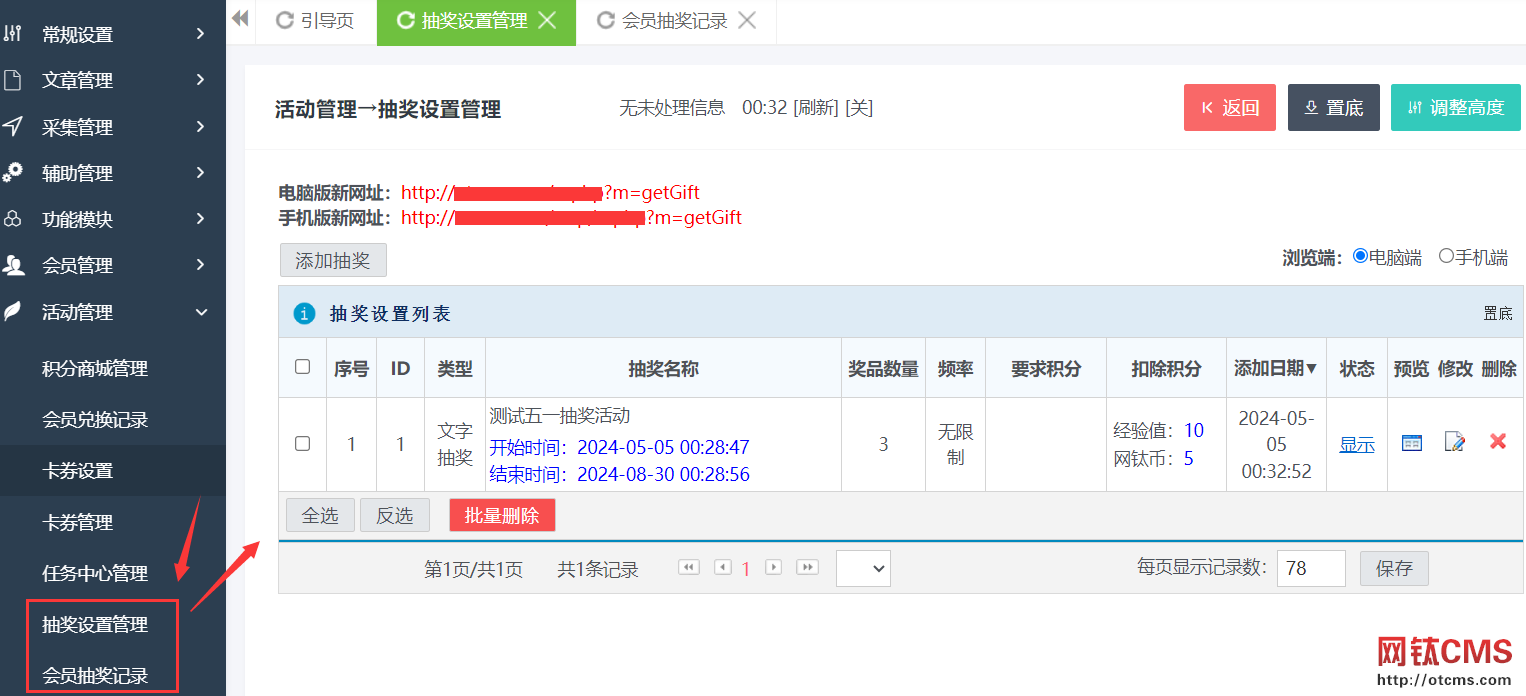Go to previous page arrow icon
The height and width of the screenshot is (696, 1526).
[722, 567]
